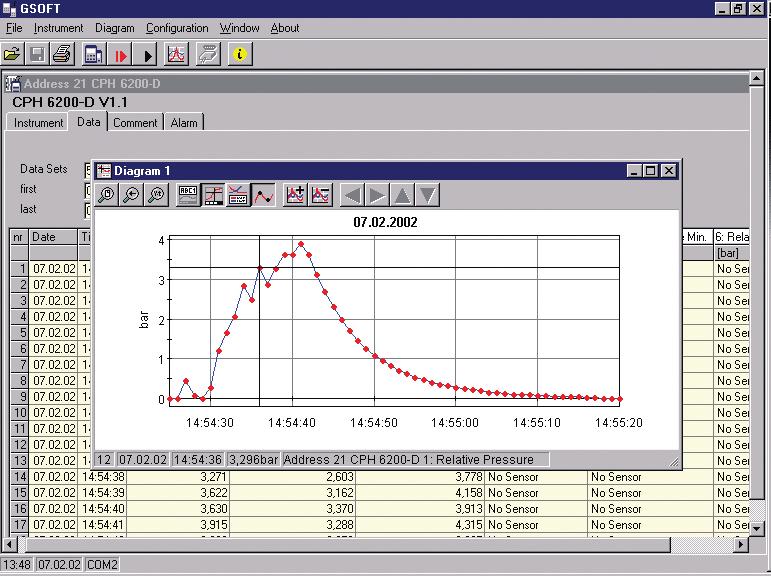Click the peak data point of the curve
The height and width of the screenshot is (576, 771).
(x=301, y=244)
